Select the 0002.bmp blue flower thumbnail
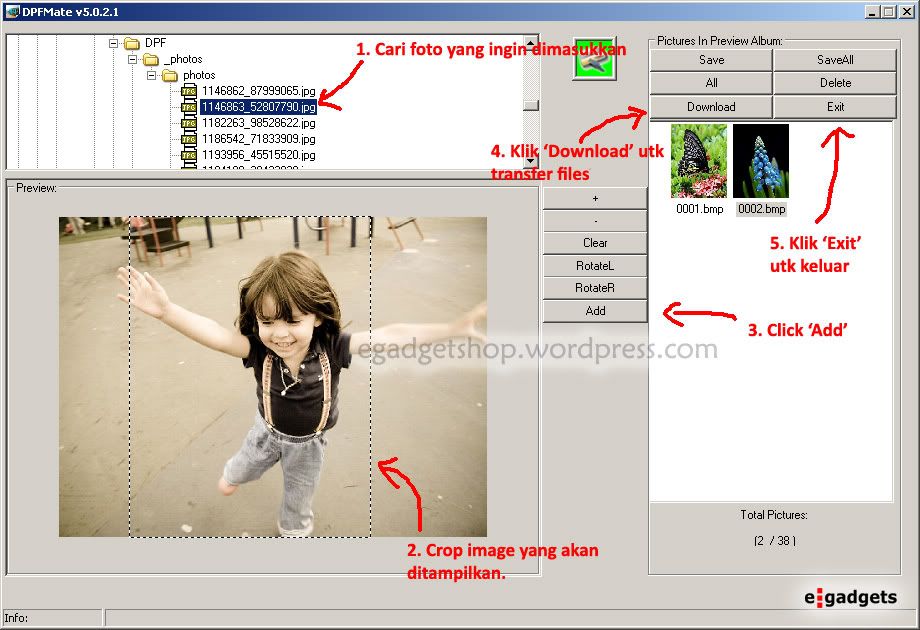This screenshot has height=630, width=920. [761, 161]
